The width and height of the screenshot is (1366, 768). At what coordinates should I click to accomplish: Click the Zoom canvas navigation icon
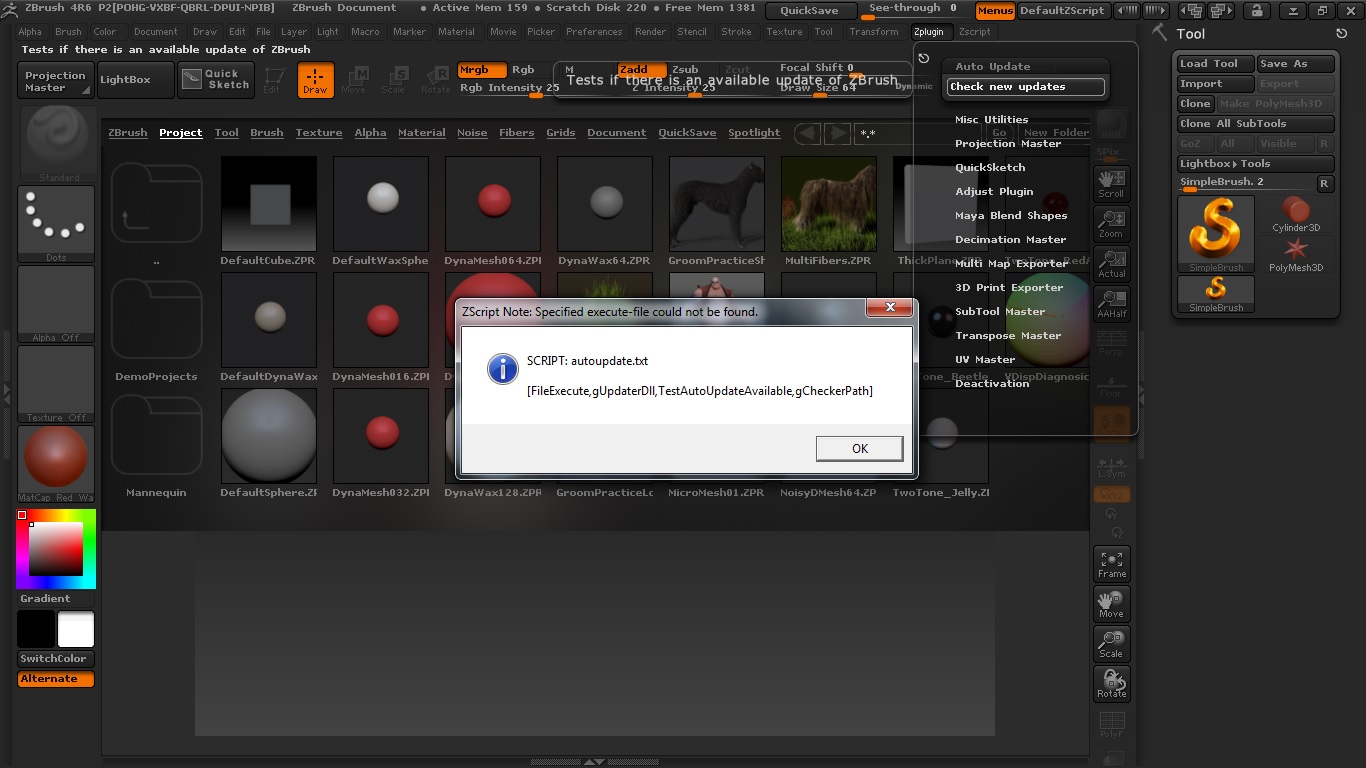click(x=1112, y=223)
